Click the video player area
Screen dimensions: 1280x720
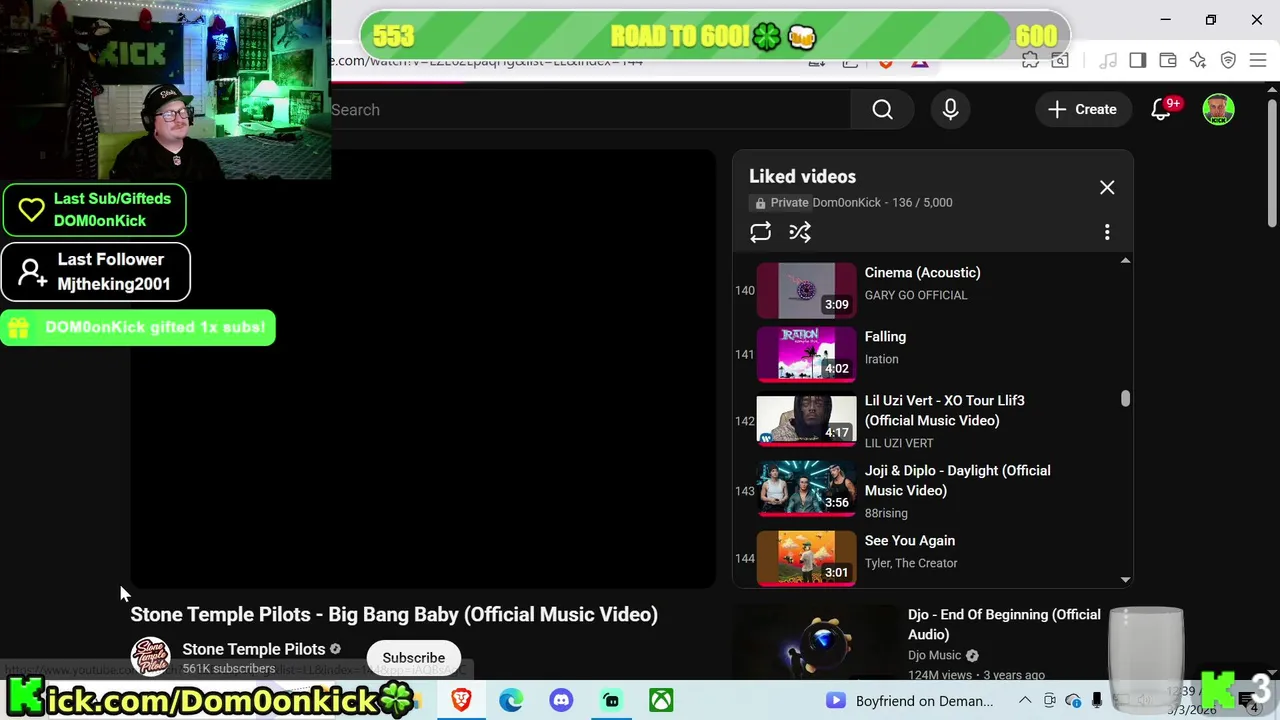point(422,369)
